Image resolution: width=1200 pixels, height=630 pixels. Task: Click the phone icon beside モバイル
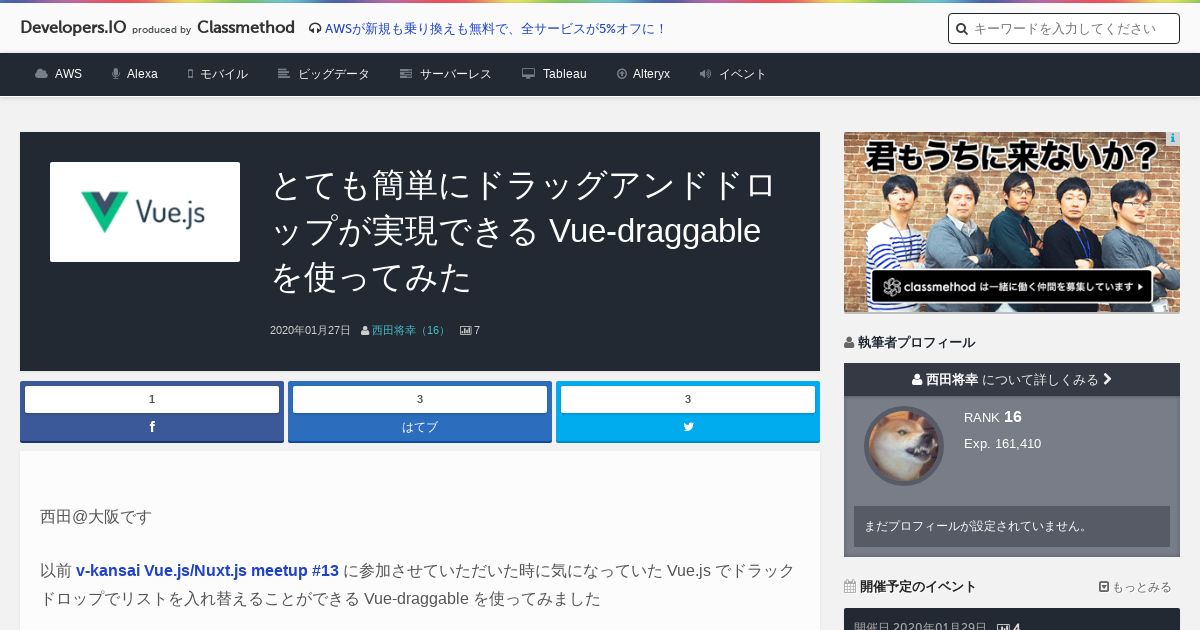pos(190,74)
